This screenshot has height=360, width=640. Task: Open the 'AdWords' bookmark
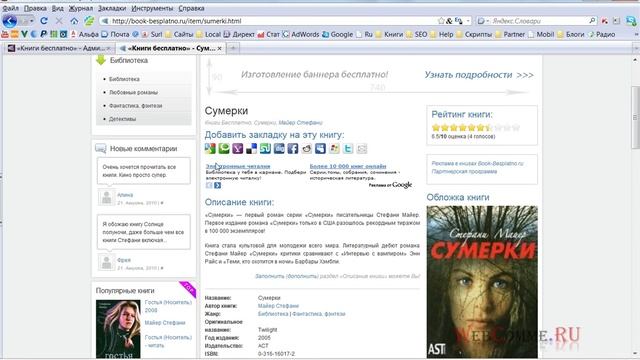(301, 35)
